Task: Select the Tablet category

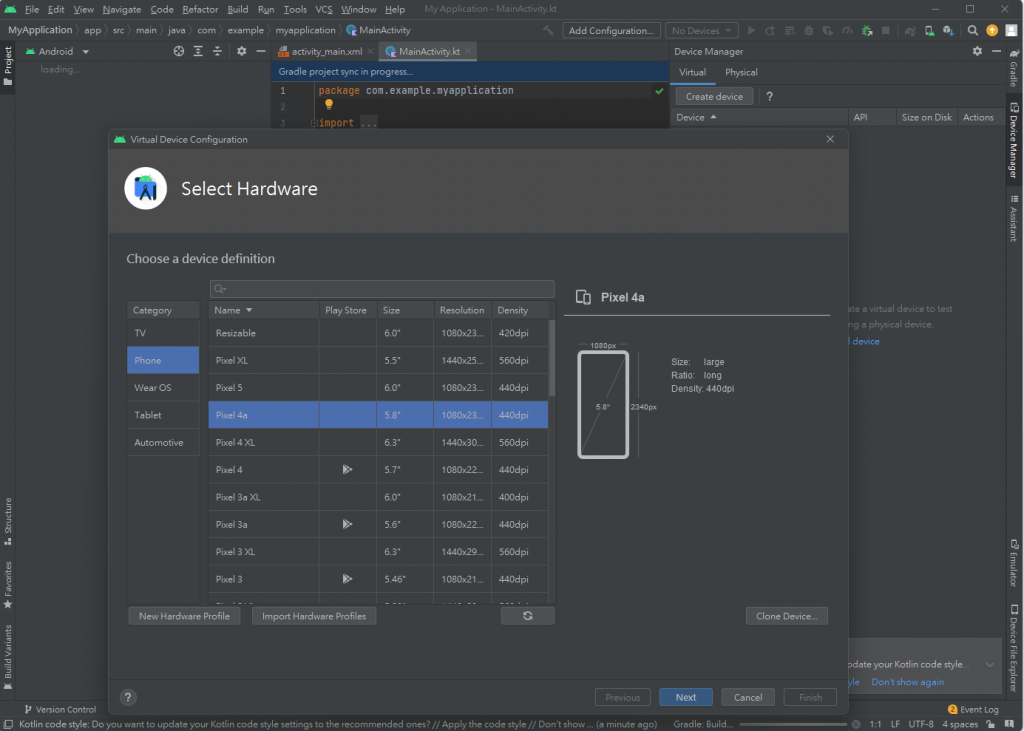Action: click(163, 415)
